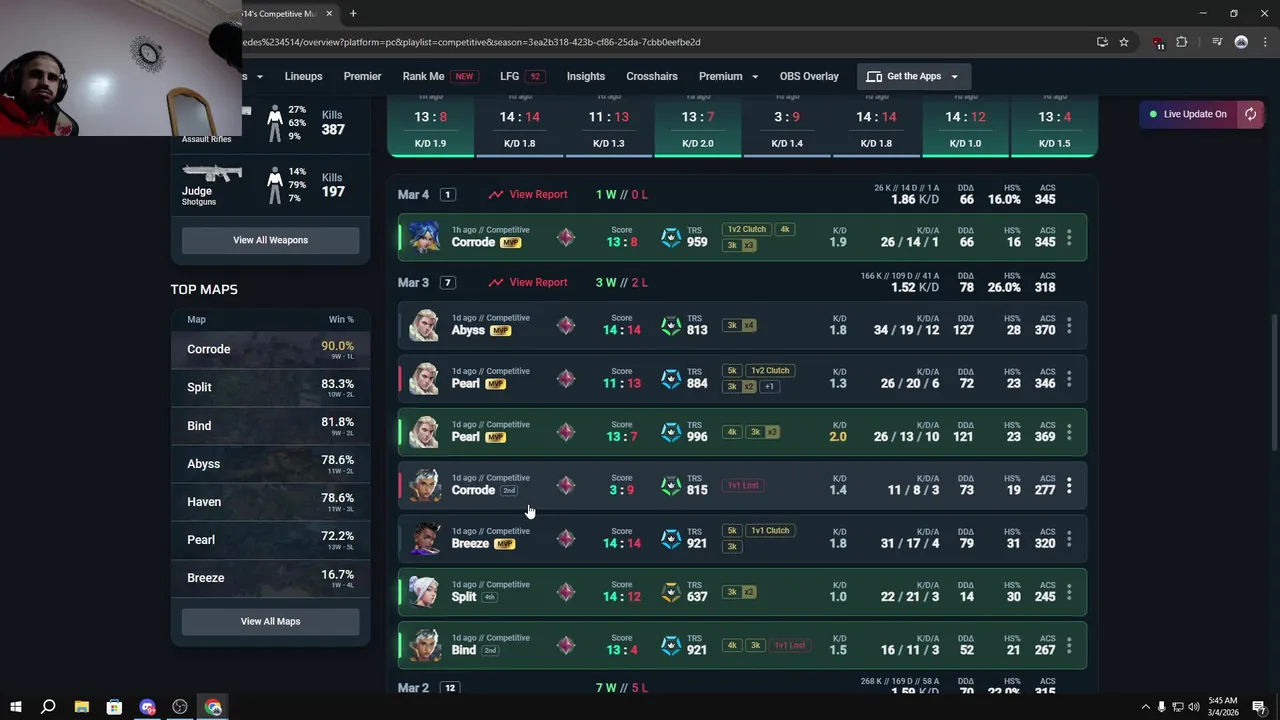Open the Premier nav item

coord(362,76)
